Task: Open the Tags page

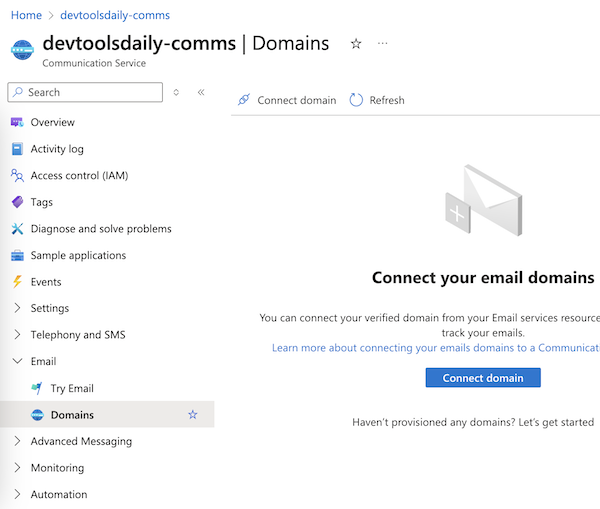Action: (x=41, y=202)
